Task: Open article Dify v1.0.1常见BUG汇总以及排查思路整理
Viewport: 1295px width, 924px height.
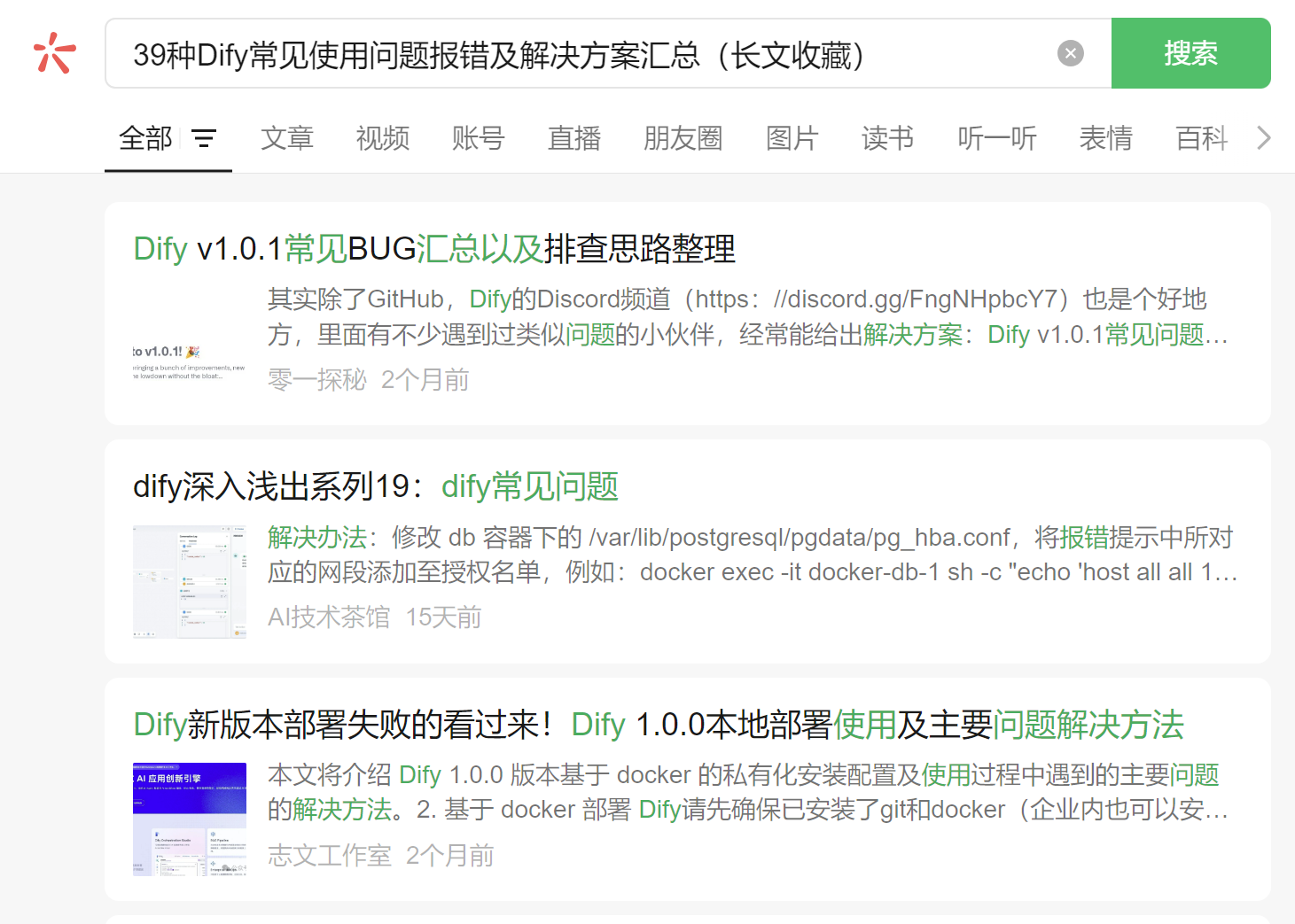Action: 434,249
